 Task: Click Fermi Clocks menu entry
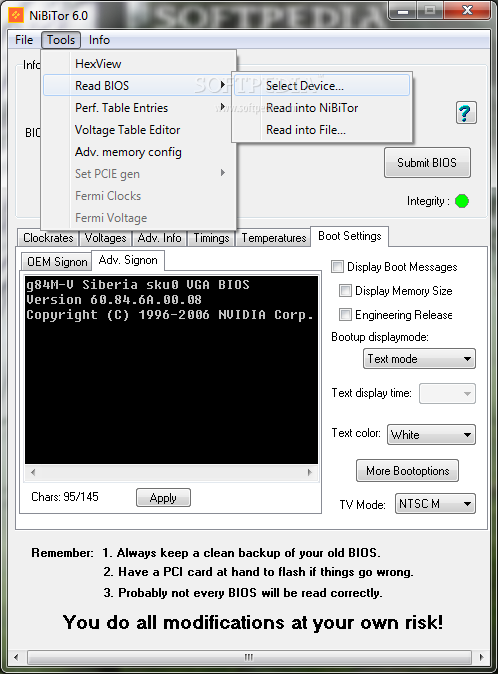coord(139,196)
